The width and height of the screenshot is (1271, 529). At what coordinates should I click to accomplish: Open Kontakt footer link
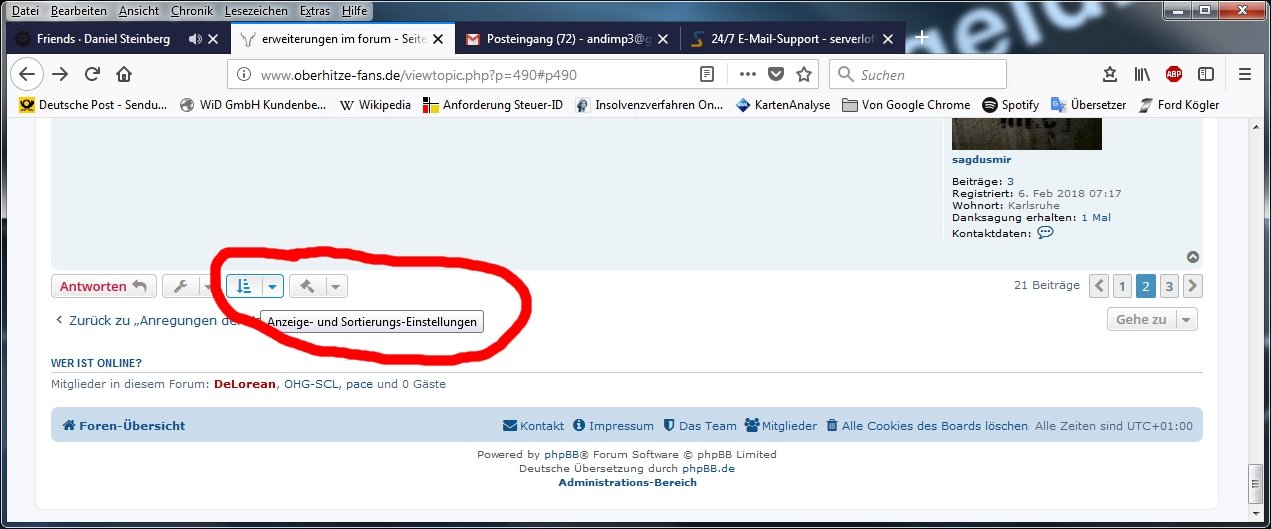coord(533,425)
